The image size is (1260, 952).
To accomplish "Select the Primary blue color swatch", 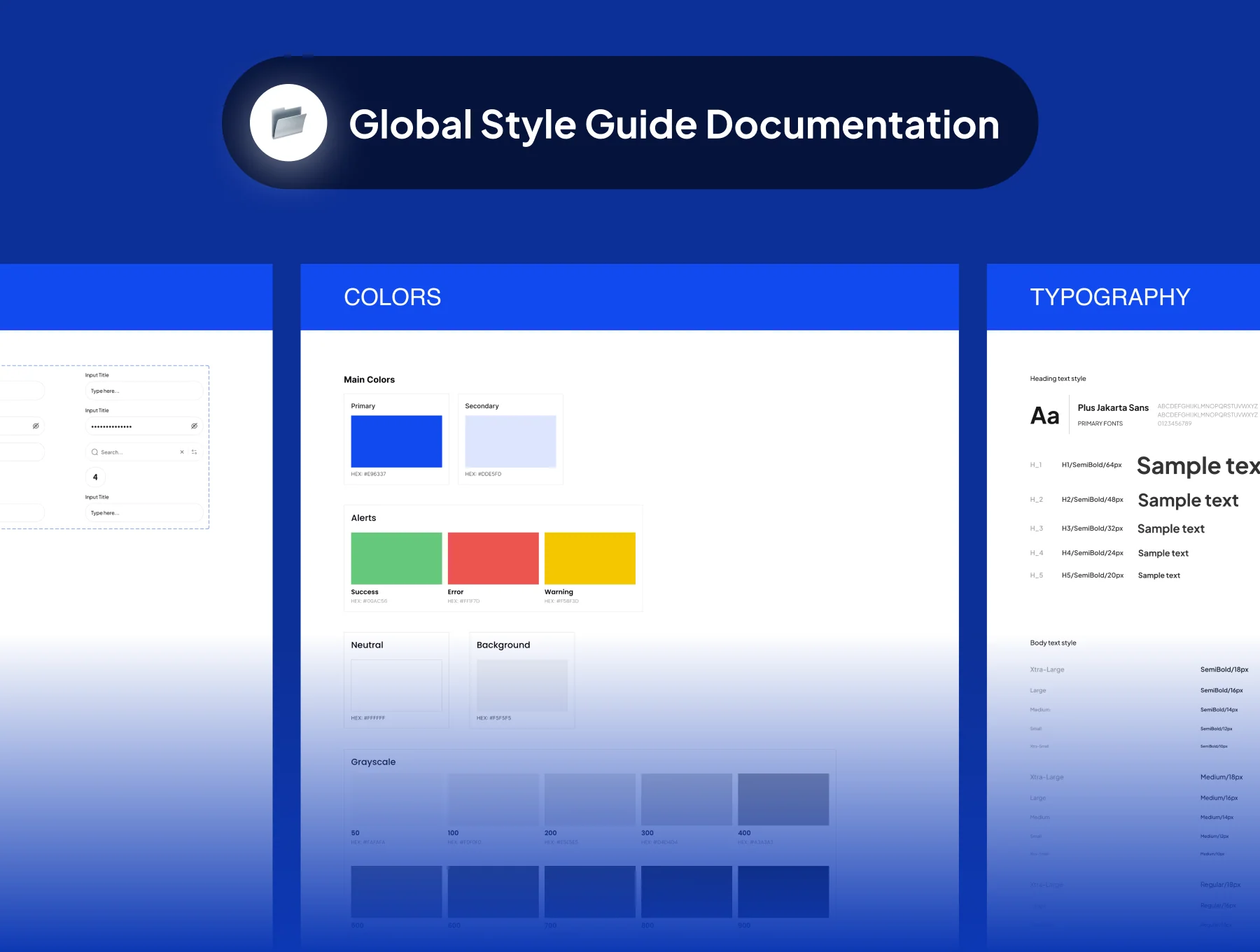I will click(x=396, y=441).
